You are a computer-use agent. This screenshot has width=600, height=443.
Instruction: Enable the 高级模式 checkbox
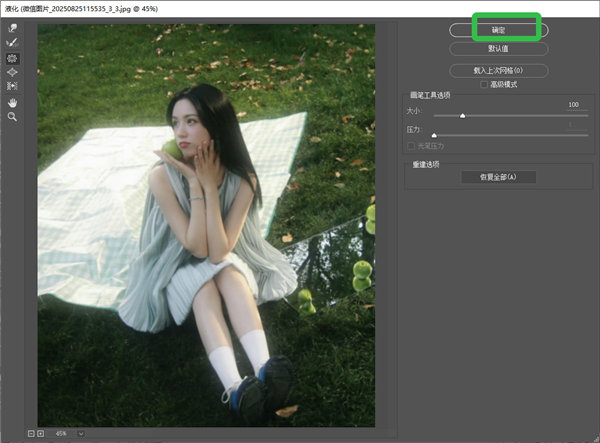coord(484,85)
